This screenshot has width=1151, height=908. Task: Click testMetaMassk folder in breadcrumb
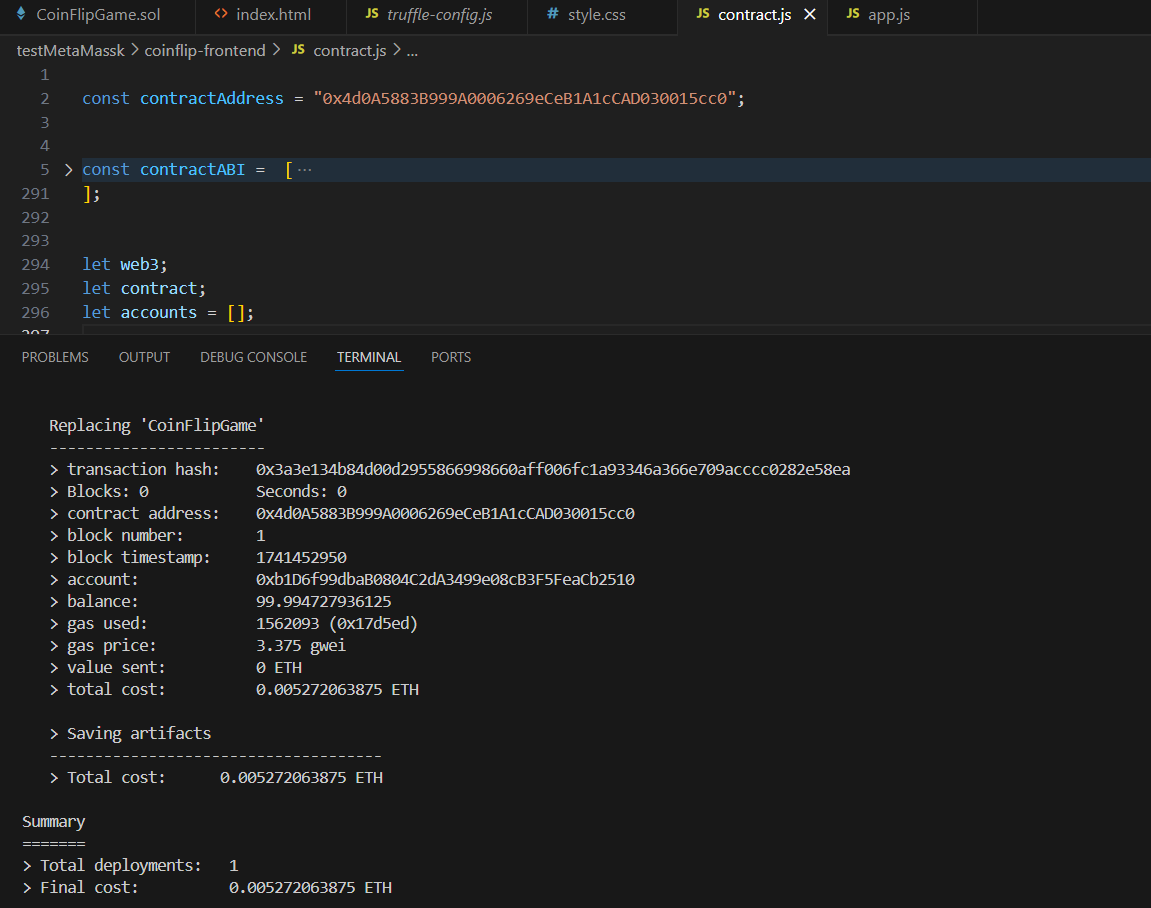pyautogui.click(x=70, y=50)
